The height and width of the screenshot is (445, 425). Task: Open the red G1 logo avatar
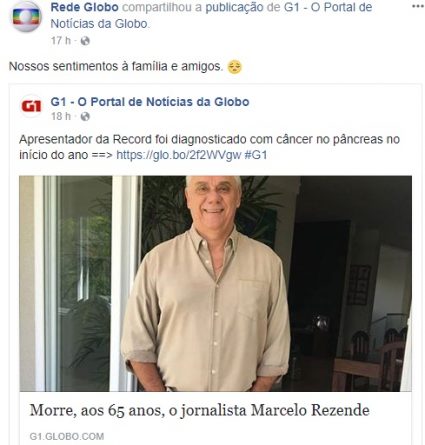(x=31, y=106)
